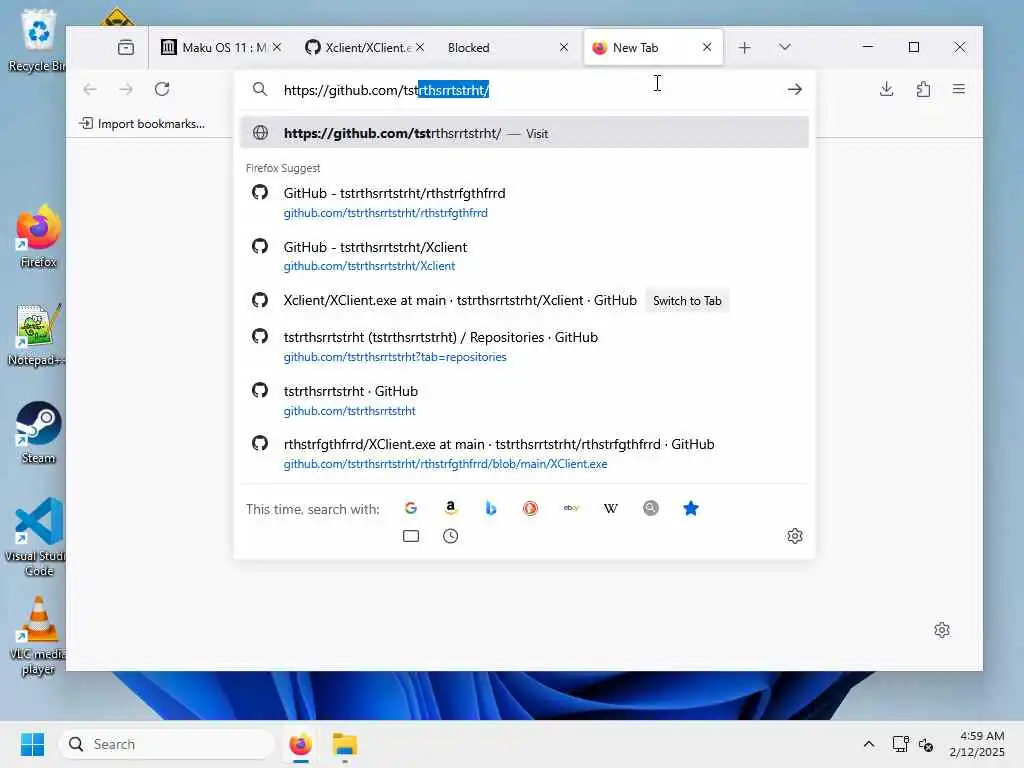This screenshot has height=768, width=1024.
Task: Search bookmarks with the star icon
Action: coord(691,508)
